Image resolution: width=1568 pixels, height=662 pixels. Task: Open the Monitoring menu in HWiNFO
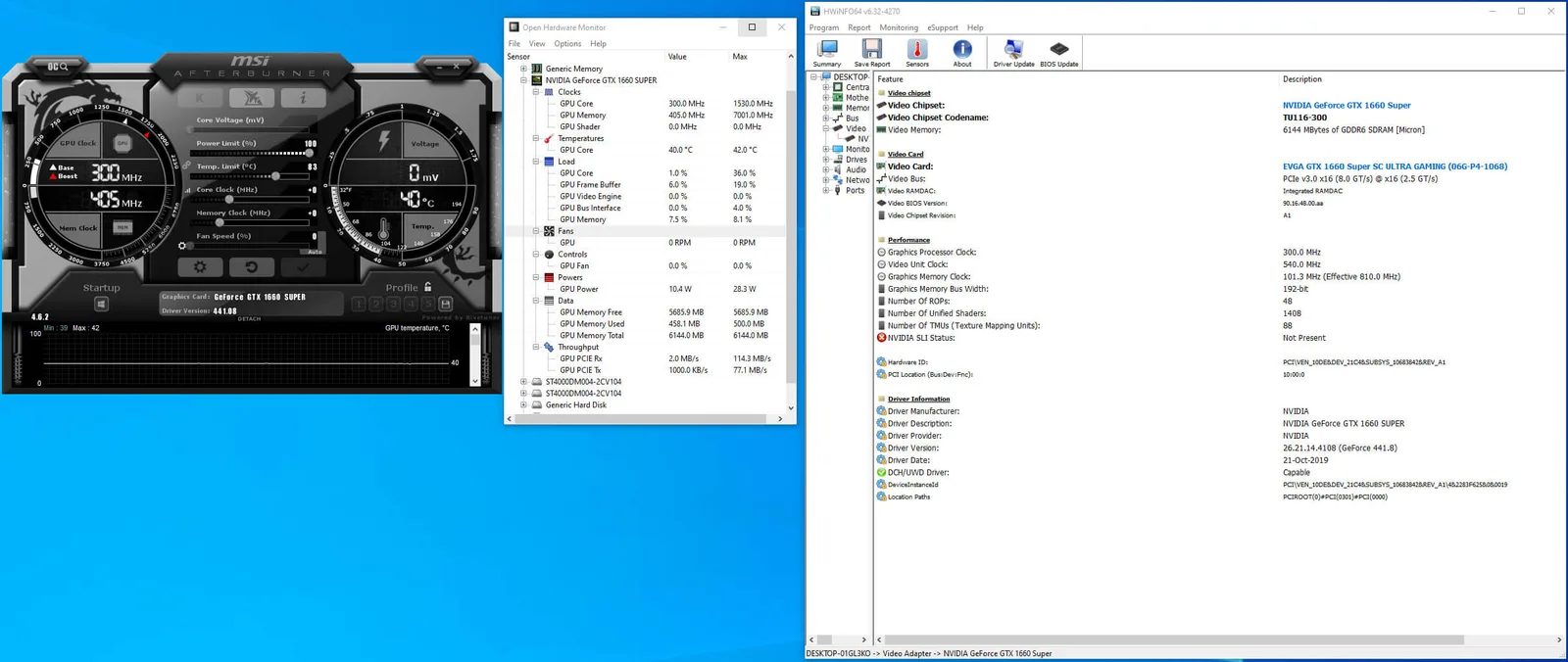[899, 27]
